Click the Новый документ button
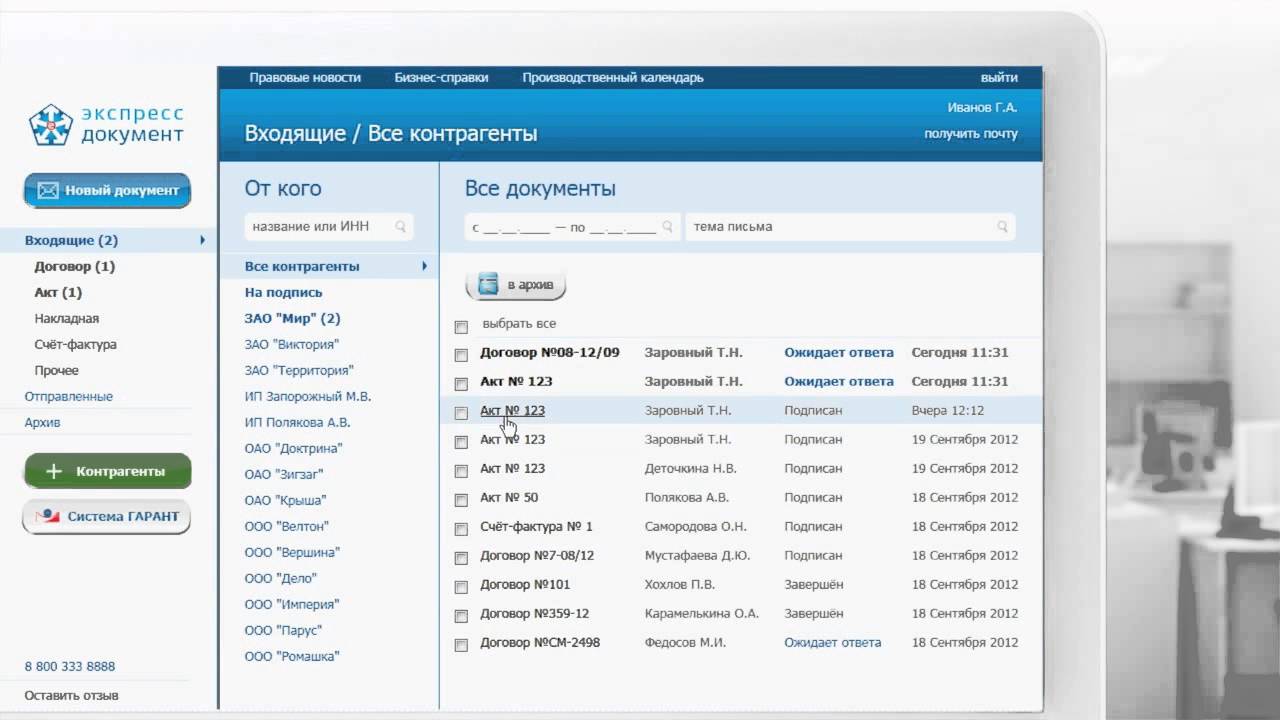Viewport: 1280px width, 720px height. tap(107, 190)
